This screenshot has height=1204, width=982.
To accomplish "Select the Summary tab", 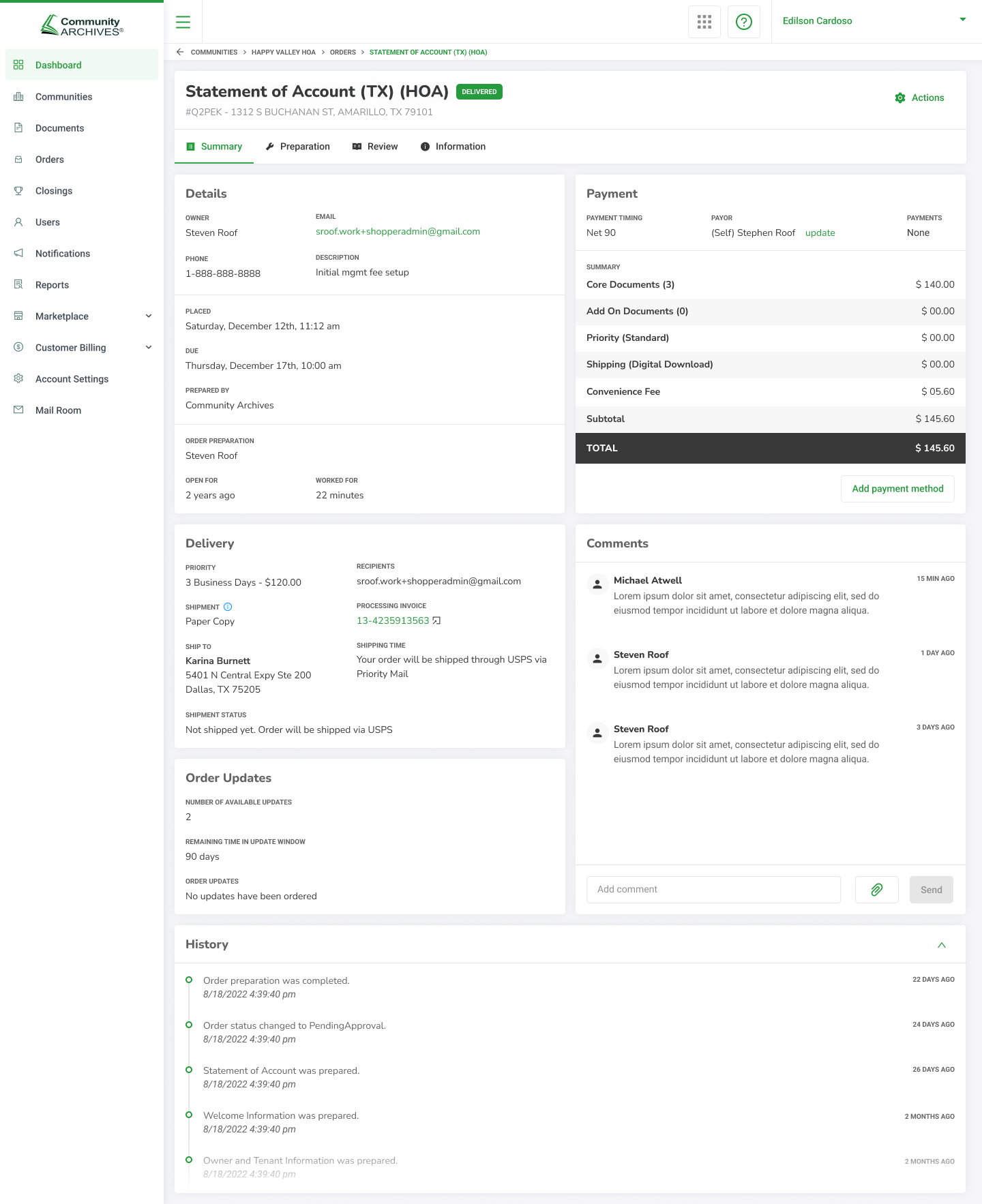I will (214, 147).
